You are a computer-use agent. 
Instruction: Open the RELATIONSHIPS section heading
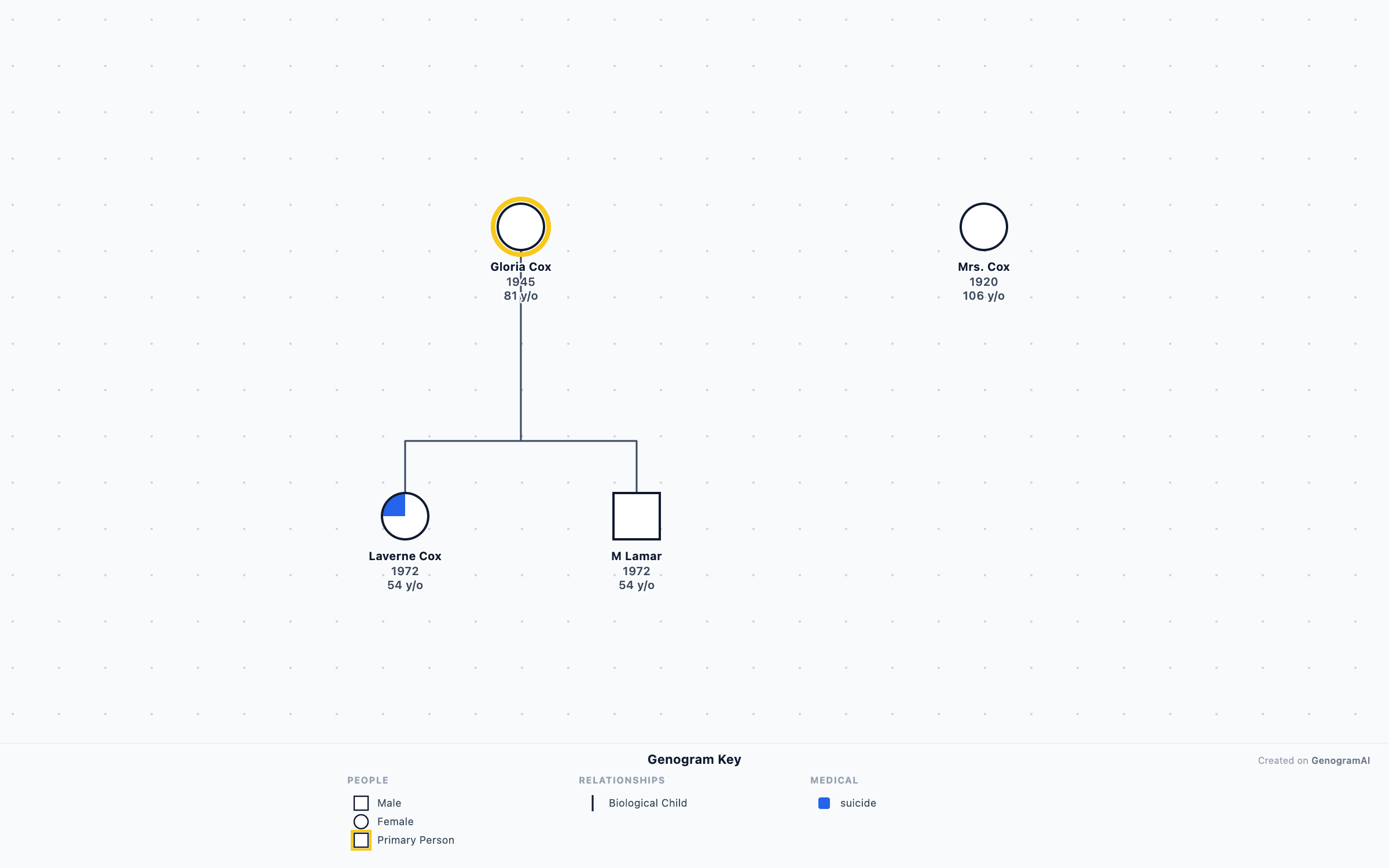(x=622, y=780)
